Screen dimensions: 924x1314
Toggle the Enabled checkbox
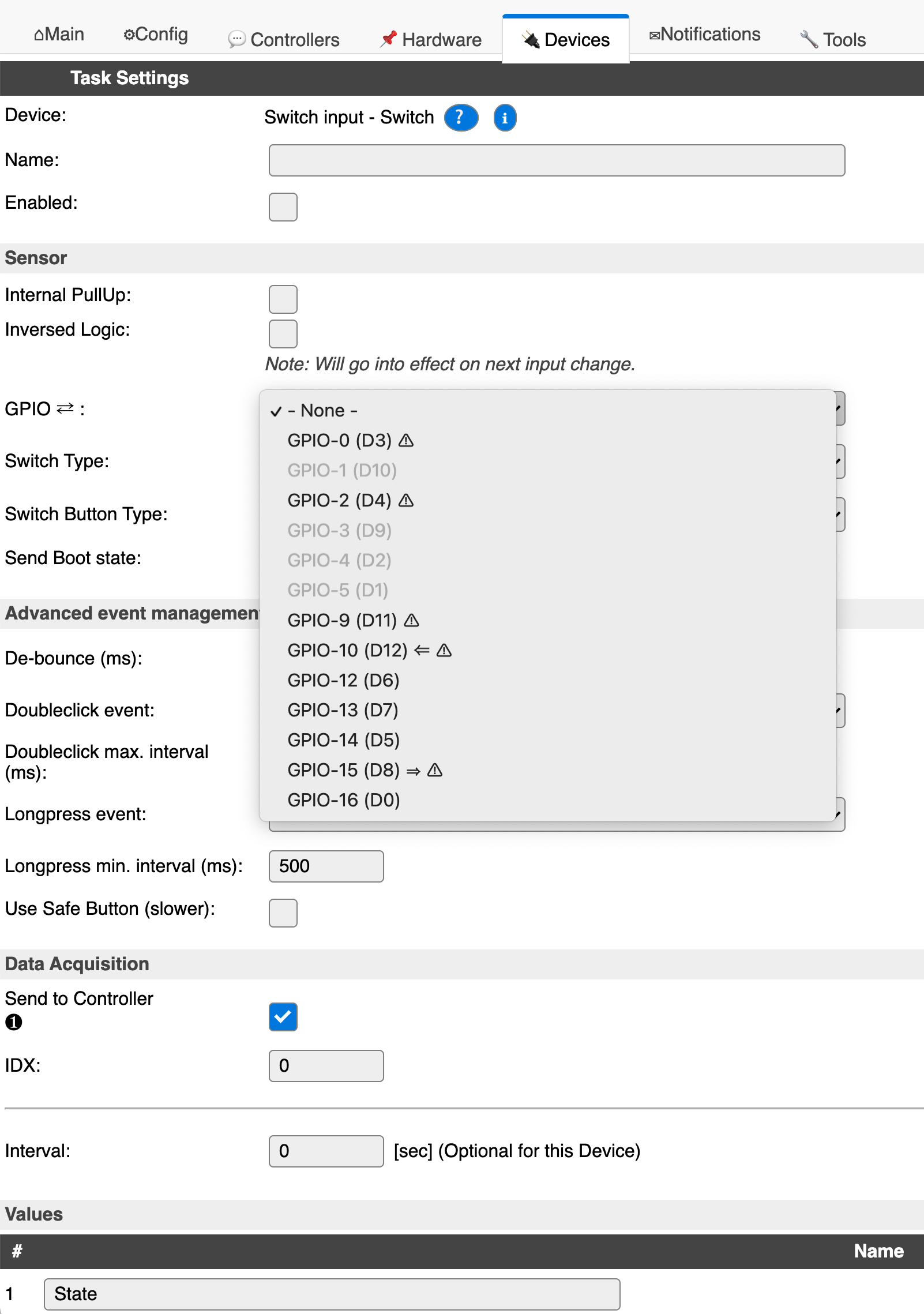(283, 207)
